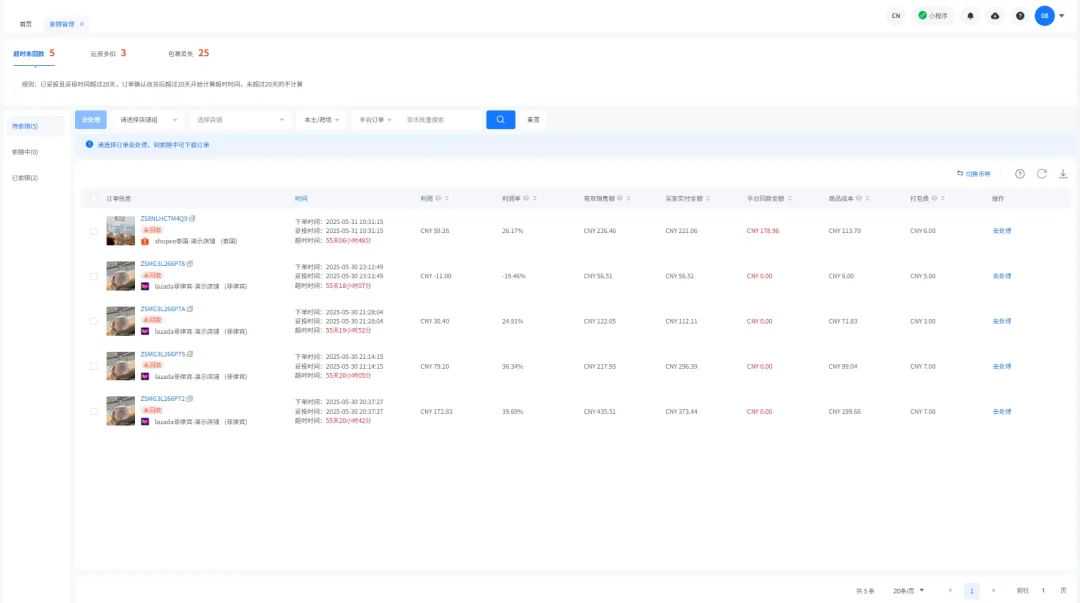Click product thumbnail of order ZSMG3L266PTA
The height and width of the screenshot is (603, 1080).
120,321
